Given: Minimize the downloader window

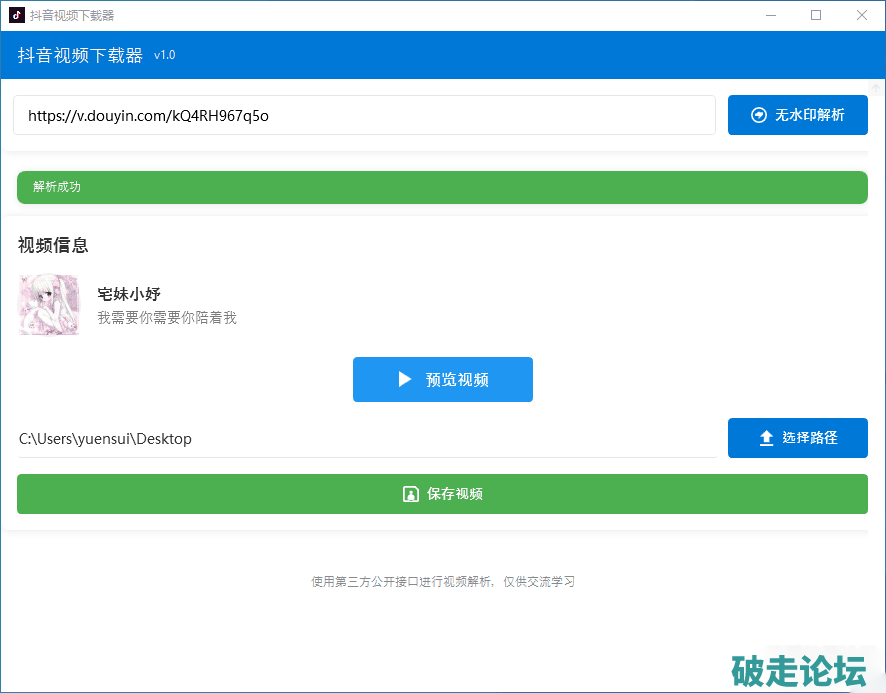Looking at the screenshot, I should coord(771,15).
